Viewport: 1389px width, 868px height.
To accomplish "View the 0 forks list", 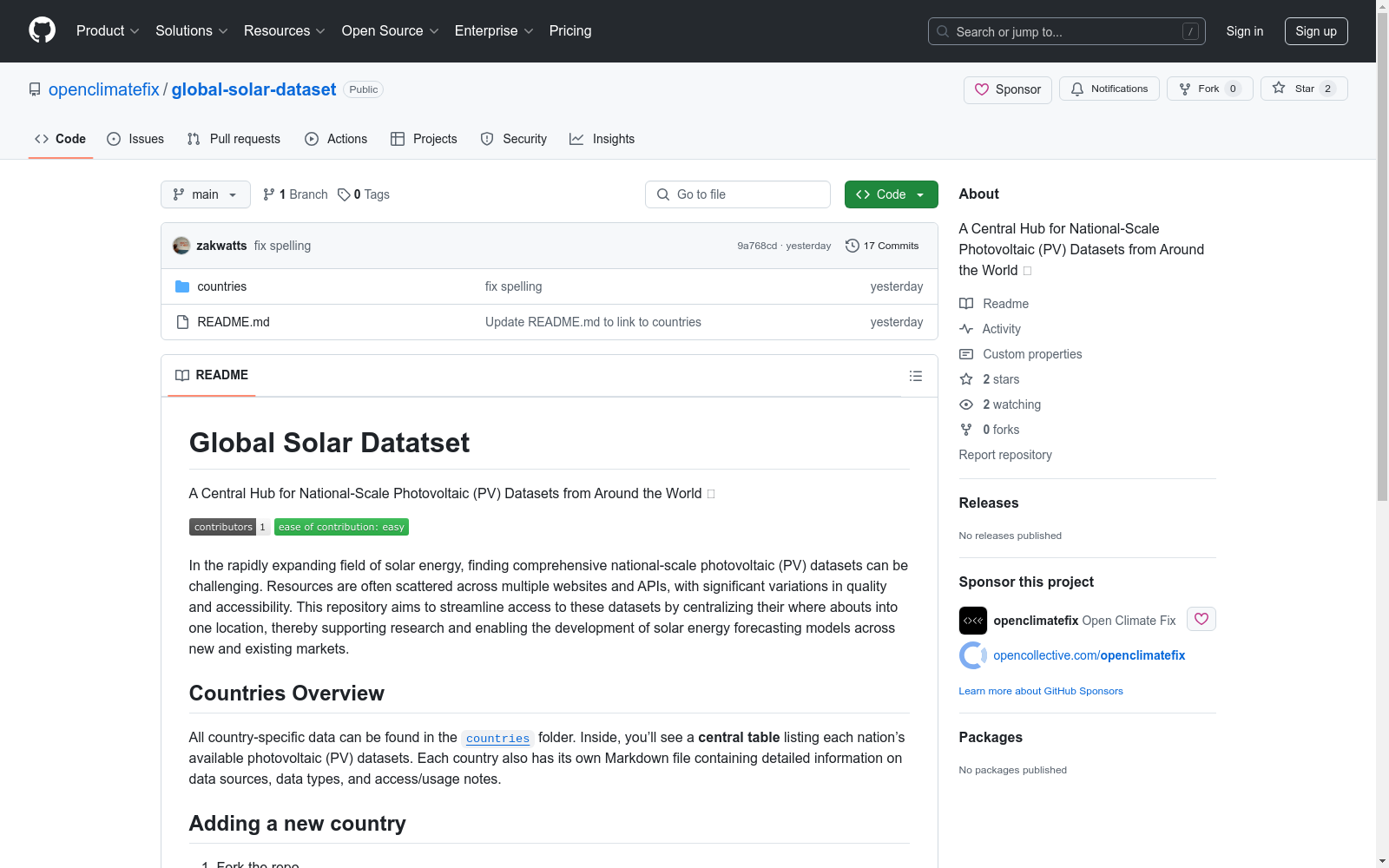I will click(990, 430).
